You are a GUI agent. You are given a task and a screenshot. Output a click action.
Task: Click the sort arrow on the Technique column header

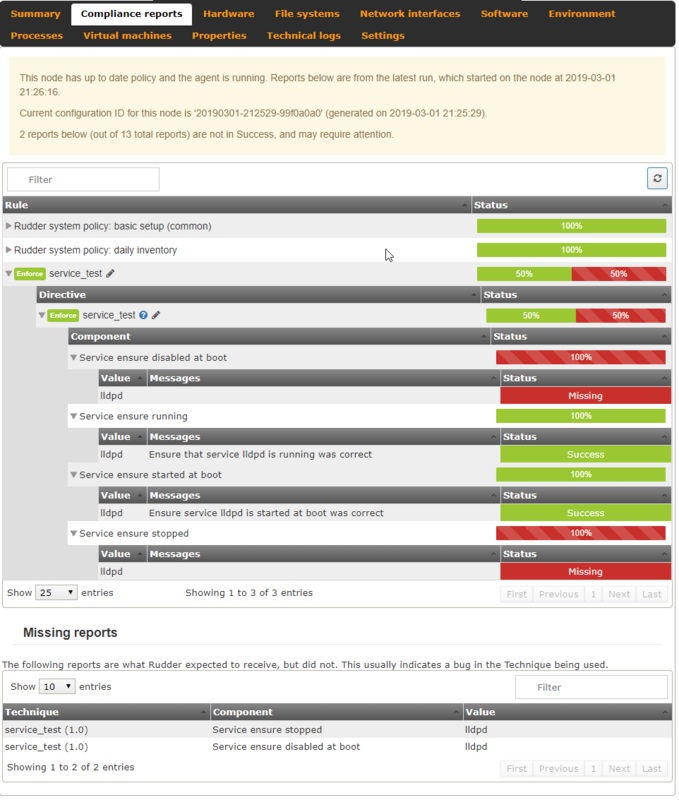[204, 714]
